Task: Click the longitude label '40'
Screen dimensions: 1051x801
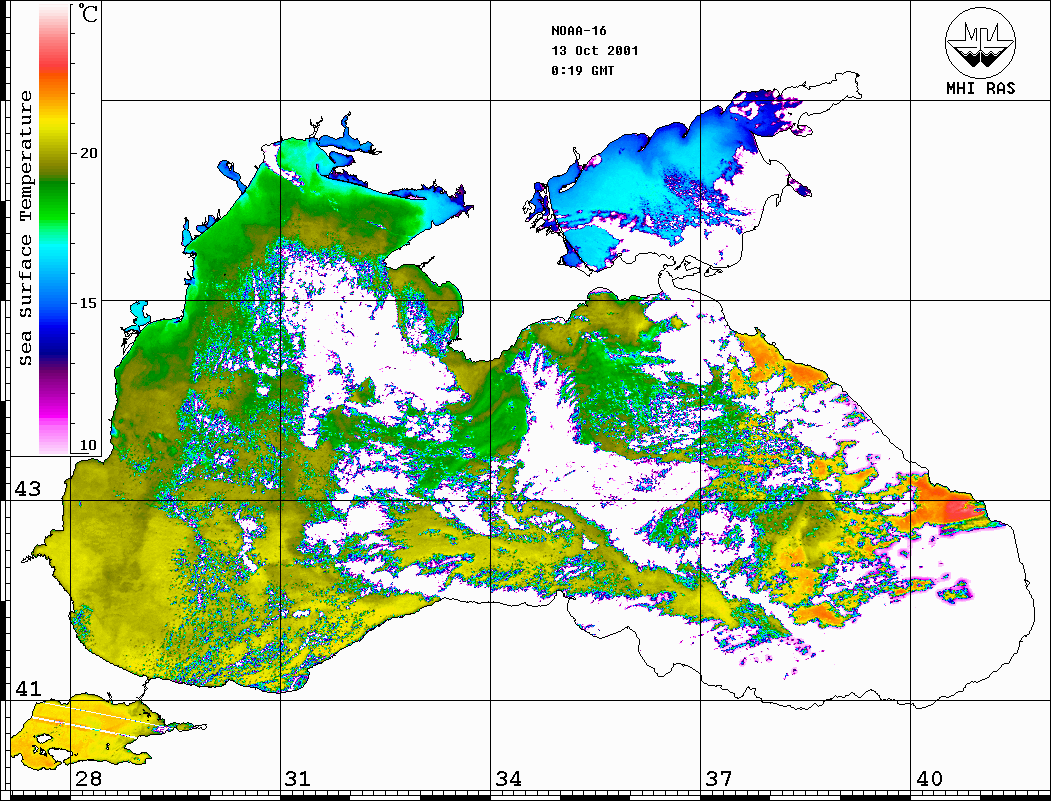Action: [929, 779]
